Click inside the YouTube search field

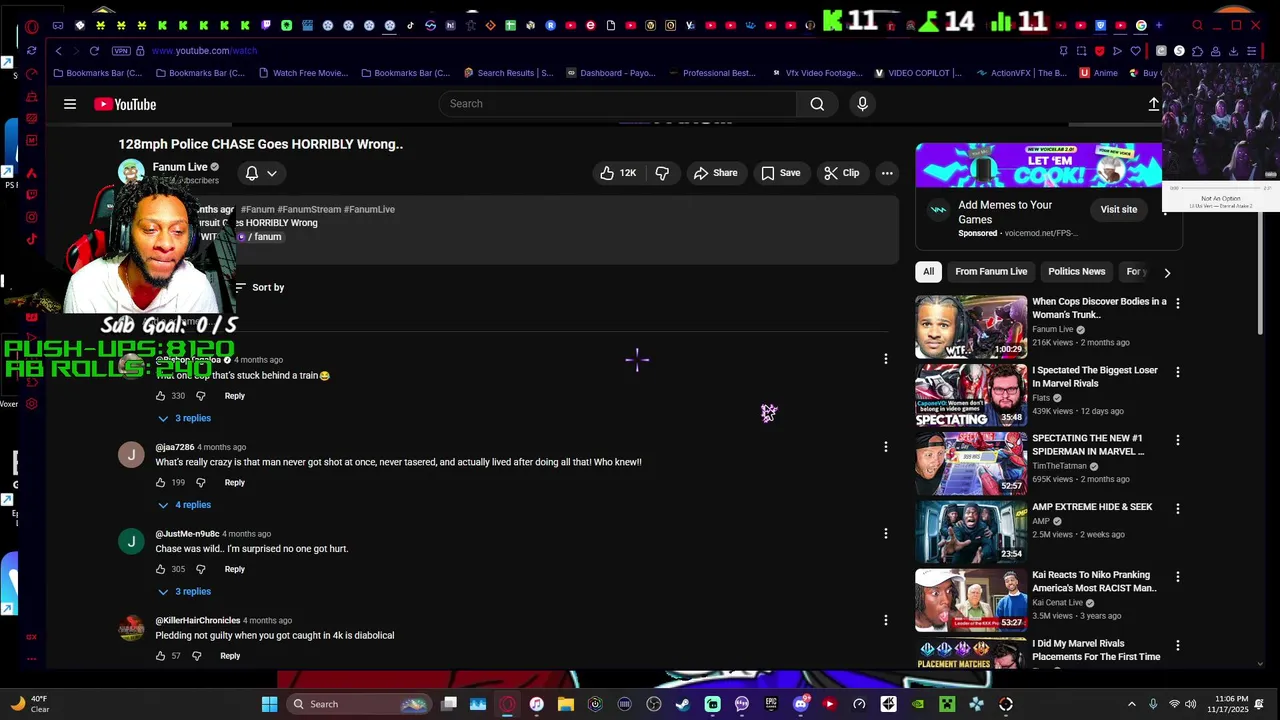(618, 104)
